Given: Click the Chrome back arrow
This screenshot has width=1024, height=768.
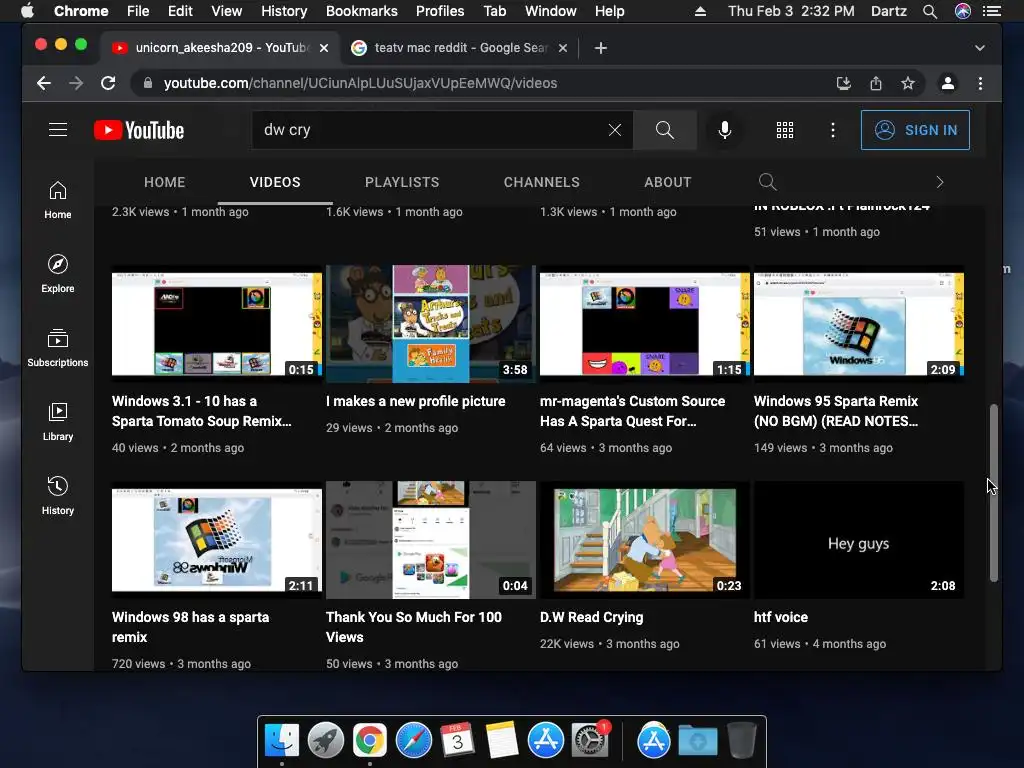Looking at the screenshot, I should pos(44,83).
